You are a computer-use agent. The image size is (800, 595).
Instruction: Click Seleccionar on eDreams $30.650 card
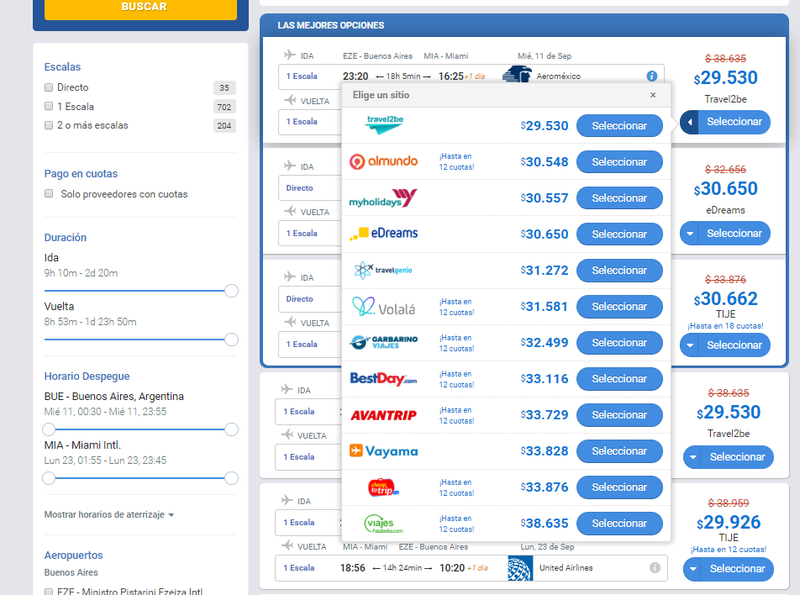coord(734,233)
